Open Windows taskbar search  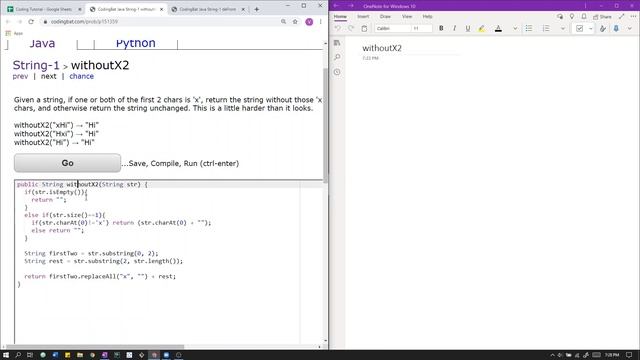pos(18,355)
